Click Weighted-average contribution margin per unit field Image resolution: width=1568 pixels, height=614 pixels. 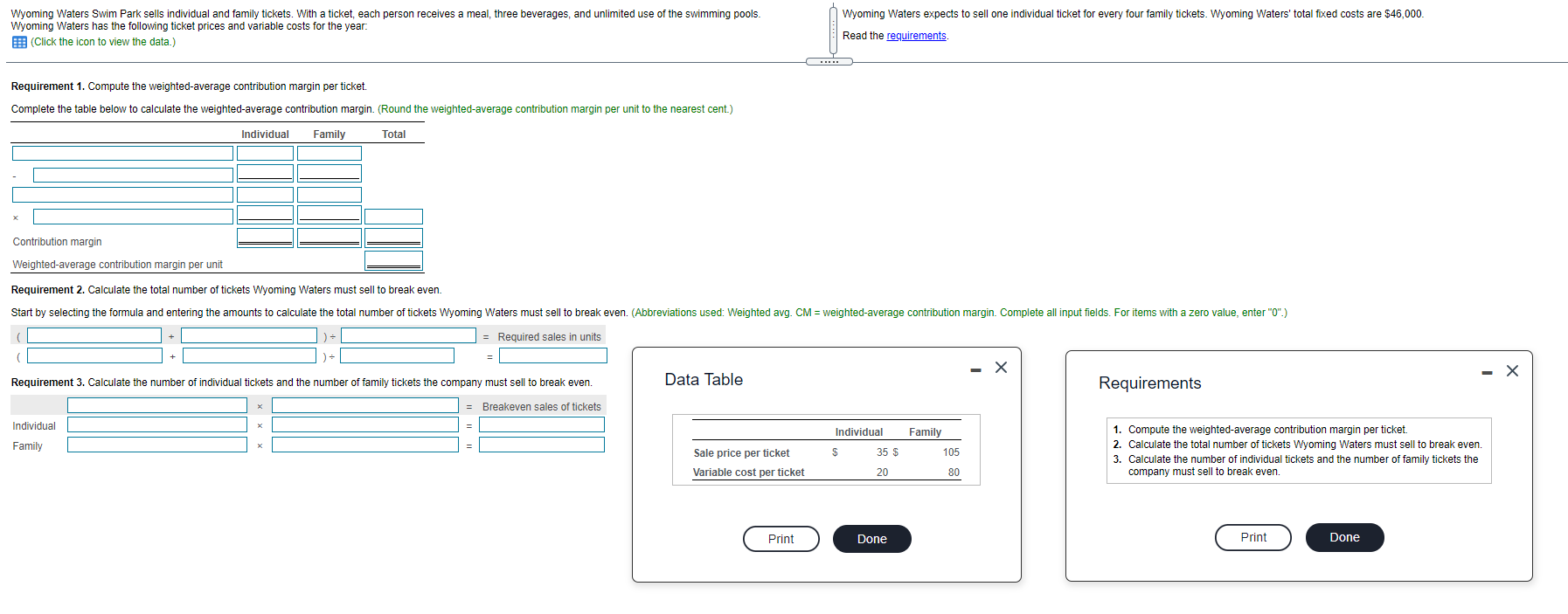click(393, 261)
